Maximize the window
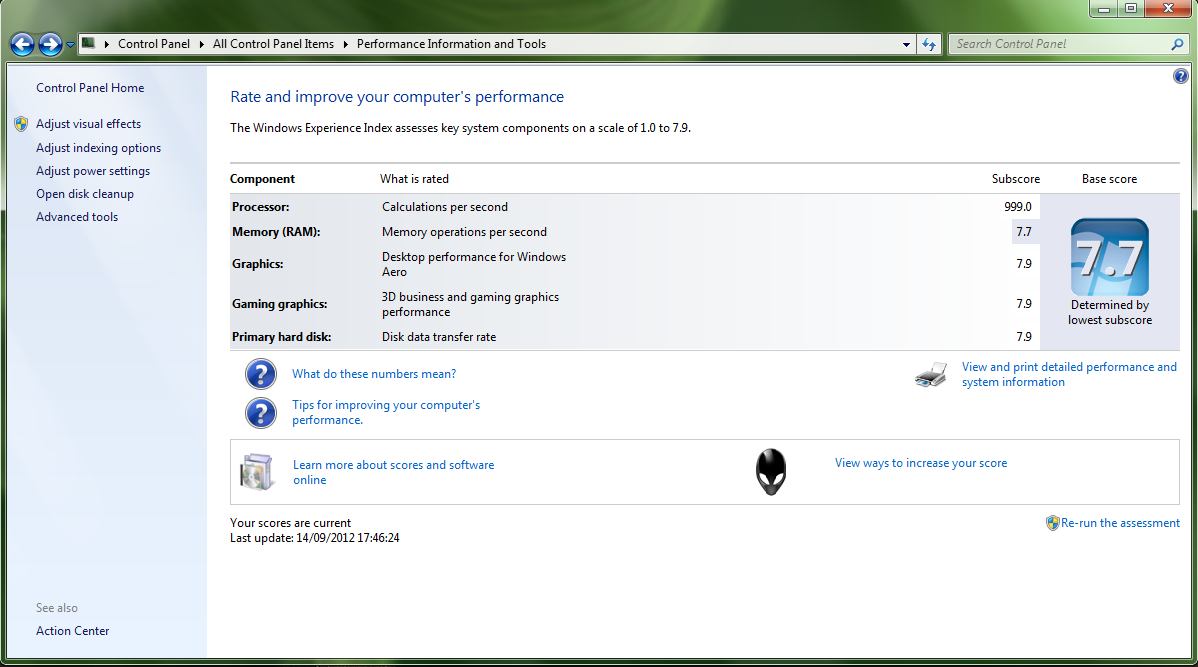The image size is (1198, 667). (x=1131, y=8)
